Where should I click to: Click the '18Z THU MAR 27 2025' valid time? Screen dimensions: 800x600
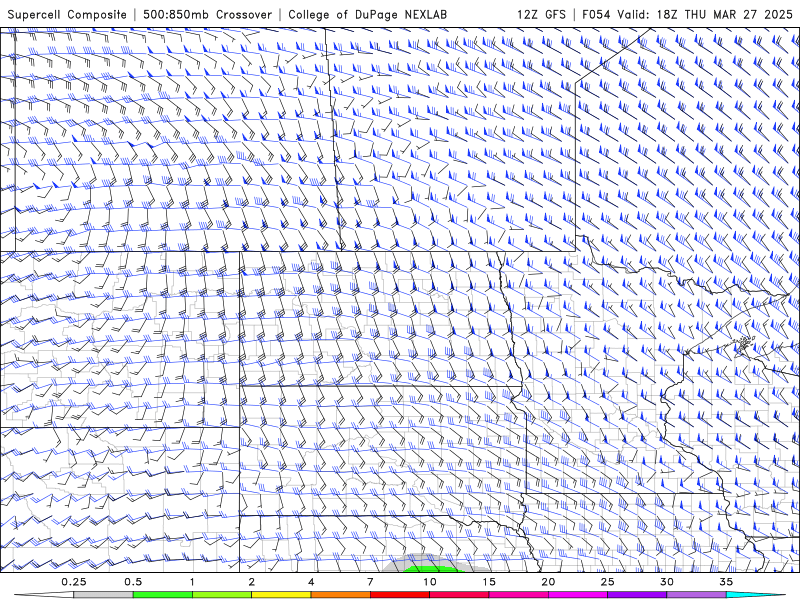(724, 14)
